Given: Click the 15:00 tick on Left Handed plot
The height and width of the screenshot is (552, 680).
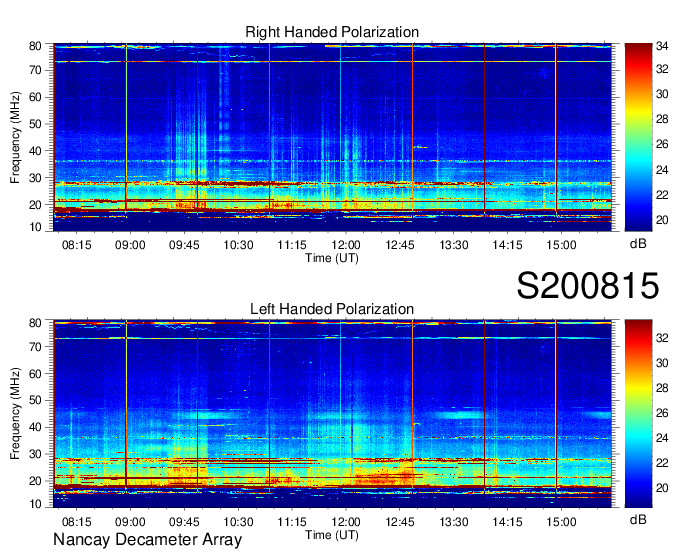Looking at the screenshot, I should tap(561, 522).
